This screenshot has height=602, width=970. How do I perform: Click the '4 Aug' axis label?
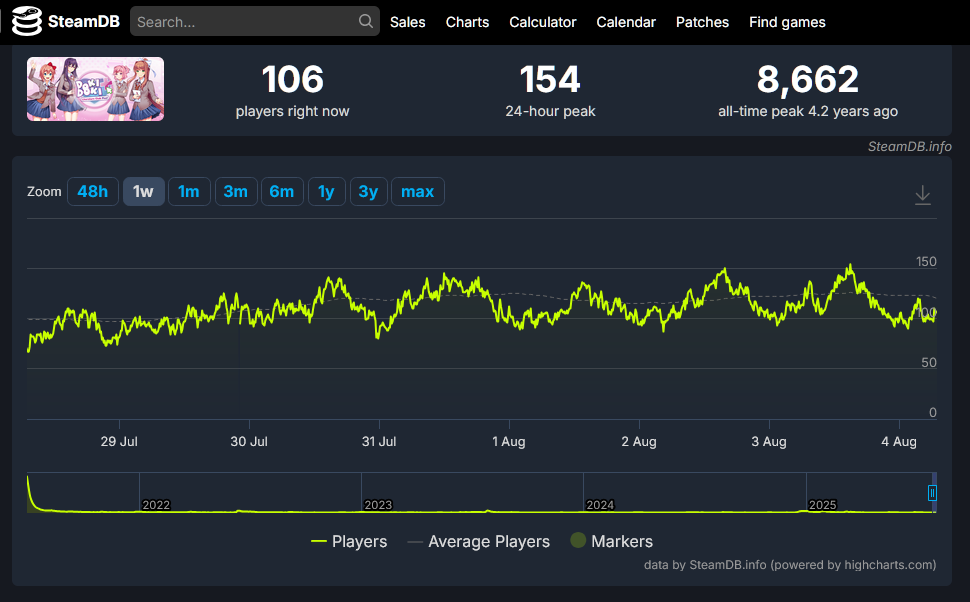pyautogui.click(x=899, y=442)
